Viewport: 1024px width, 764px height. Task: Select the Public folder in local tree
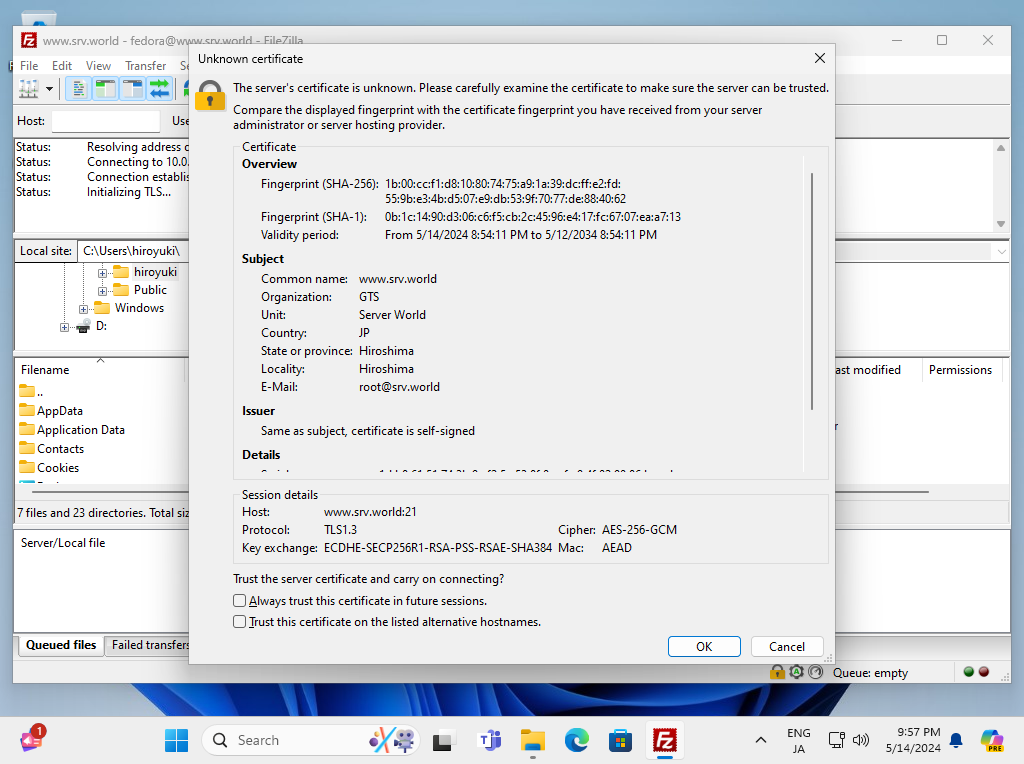(x=150, y=290)
